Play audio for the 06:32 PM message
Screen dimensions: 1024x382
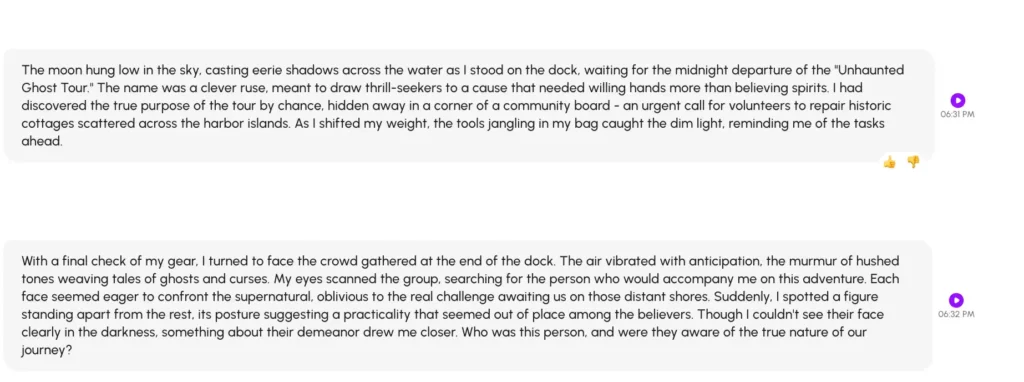point(956,300)
